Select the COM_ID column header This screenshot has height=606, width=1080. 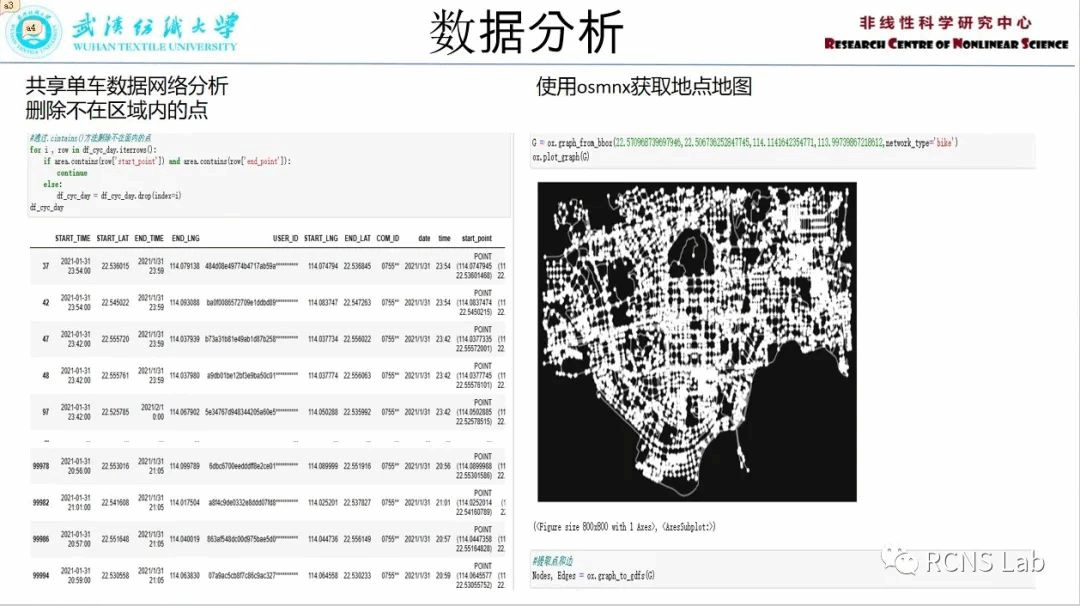[388, 238]
